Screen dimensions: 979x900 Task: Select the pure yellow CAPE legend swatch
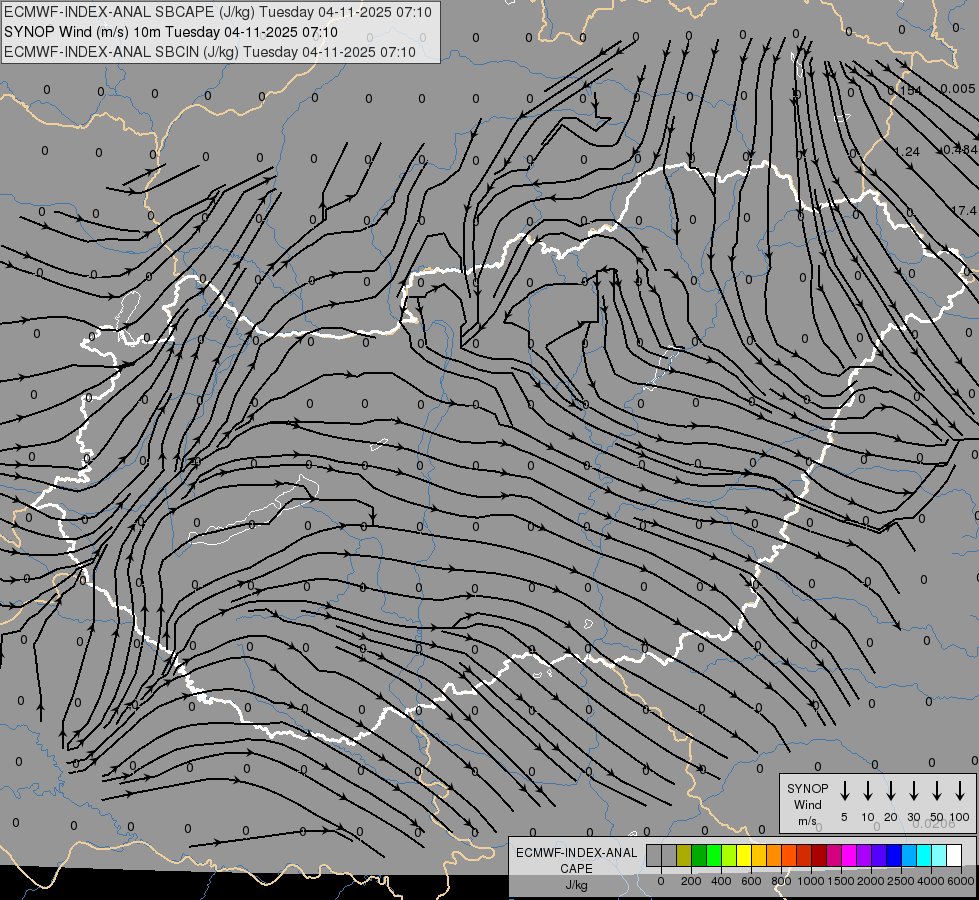coord(744,856)
